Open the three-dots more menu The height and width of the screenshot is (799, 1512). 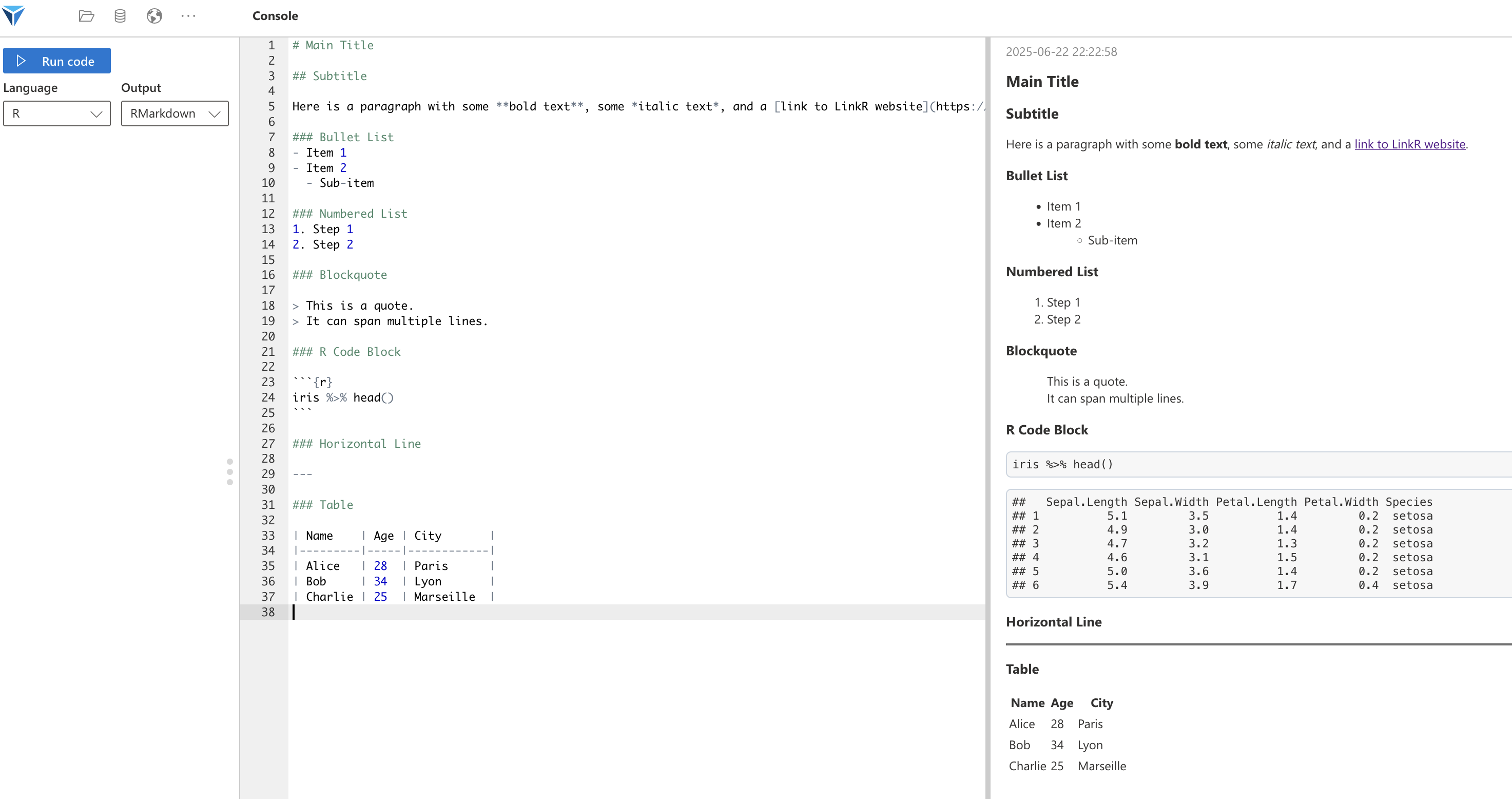(188, 16)
